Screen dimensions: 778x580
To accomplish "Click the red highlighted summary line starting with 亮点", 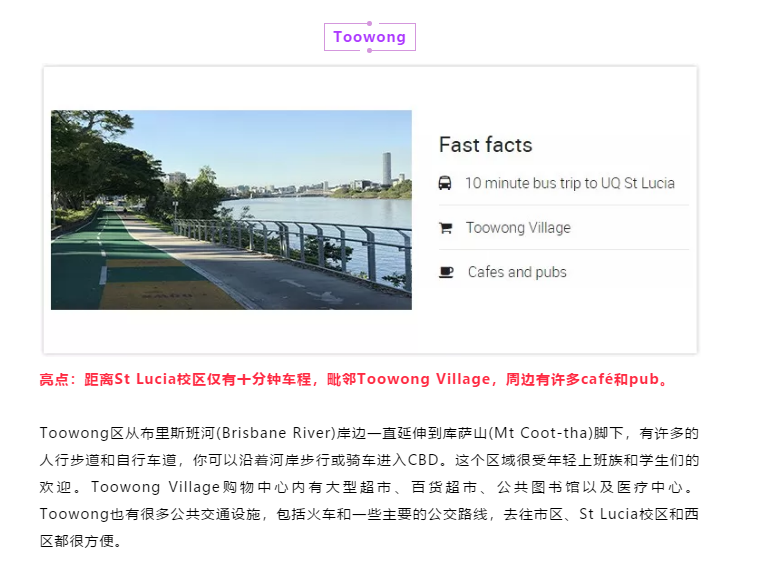I will pos(353,380).
